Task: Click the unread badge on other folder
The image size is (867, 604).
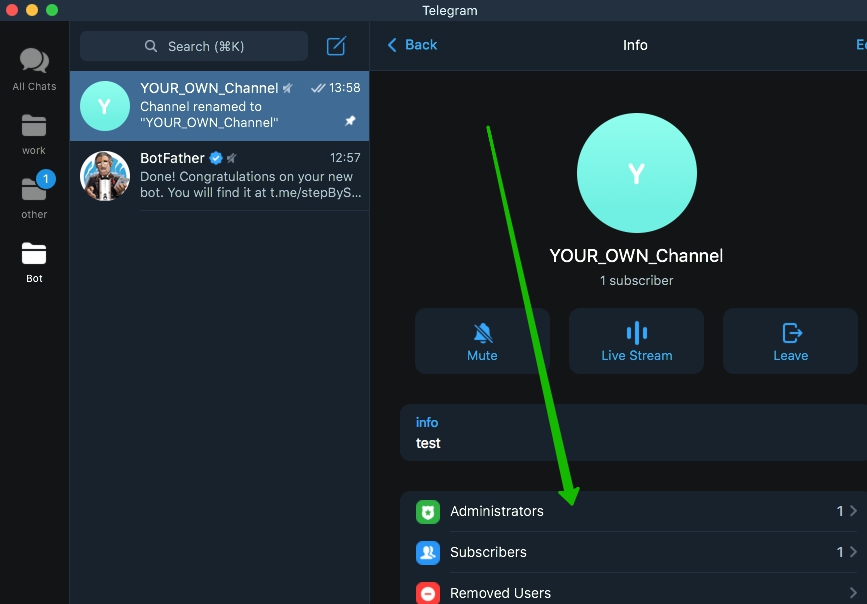Action: point(46,179)
